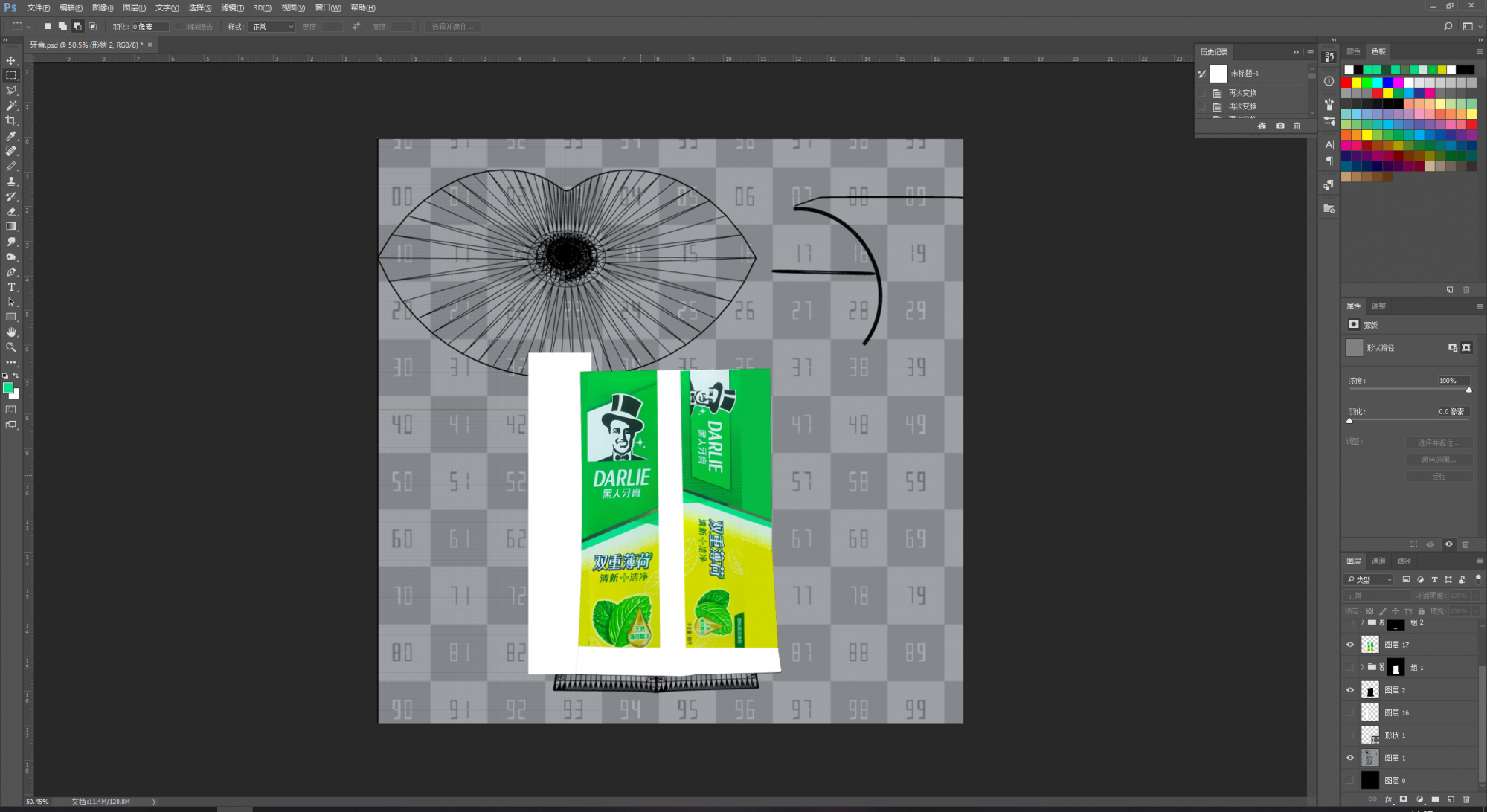Open the layer filter 类型 dropdown
Viewport: 1487px width, 812px height.
click(1369, 579)
